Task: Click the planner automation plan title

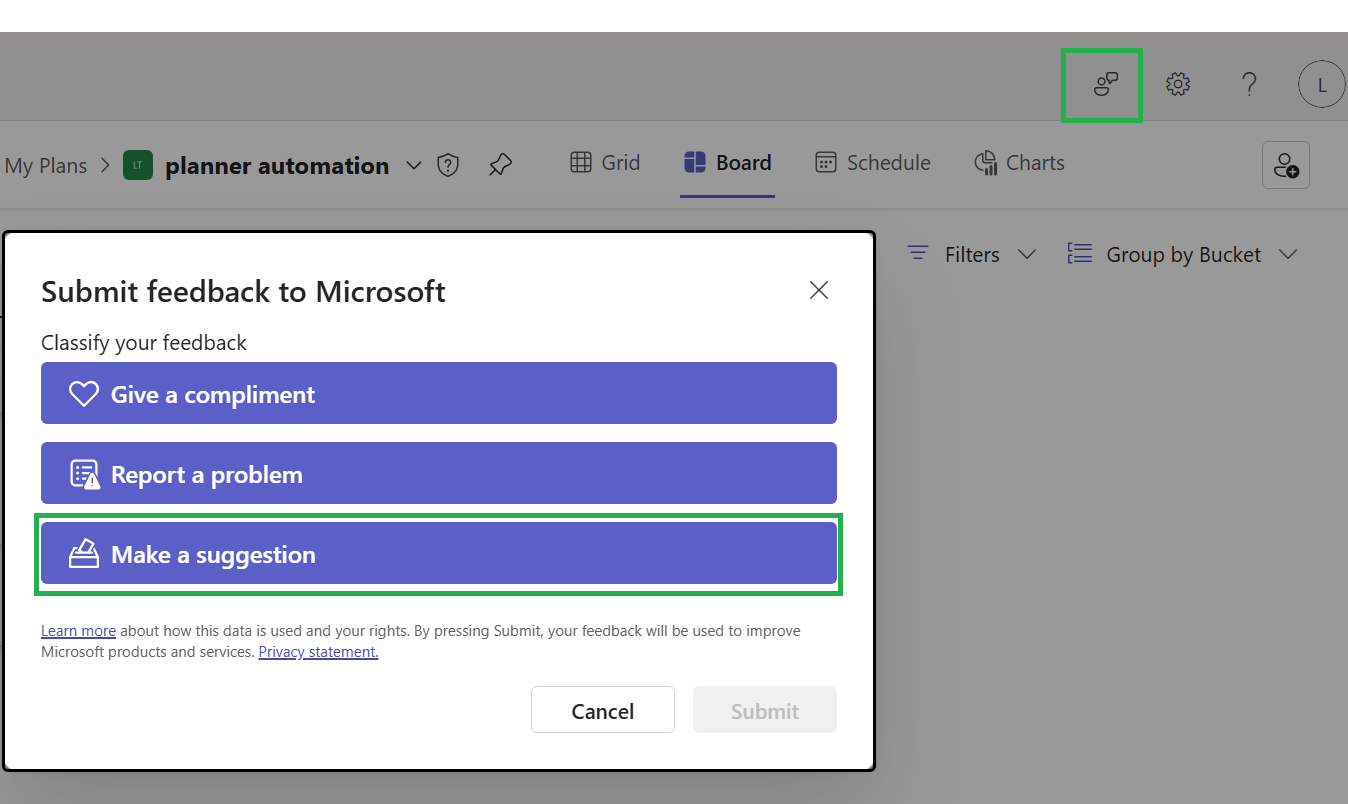Action: (277, 166)
